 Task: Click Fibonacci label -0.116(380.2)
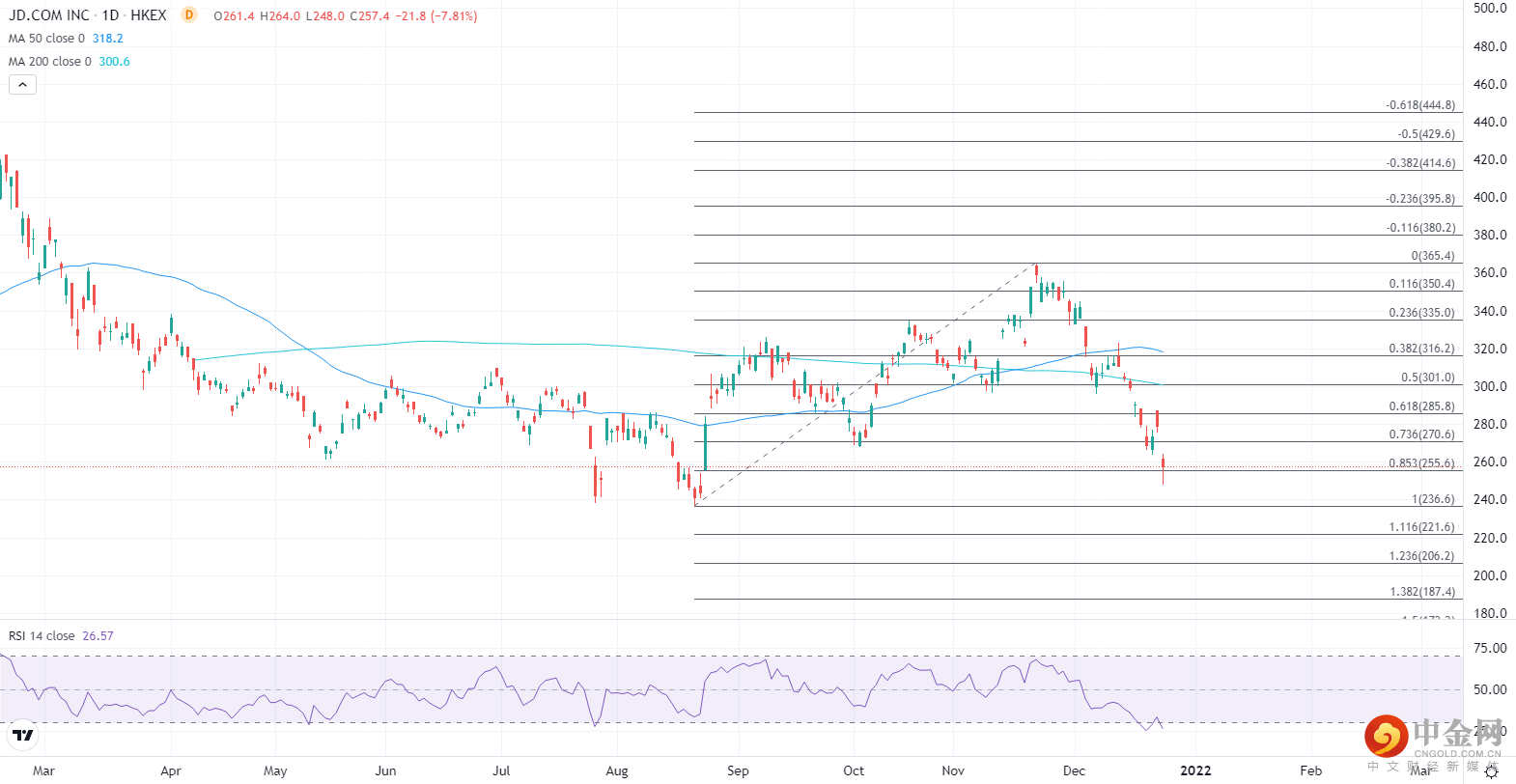pos(1420,228)
